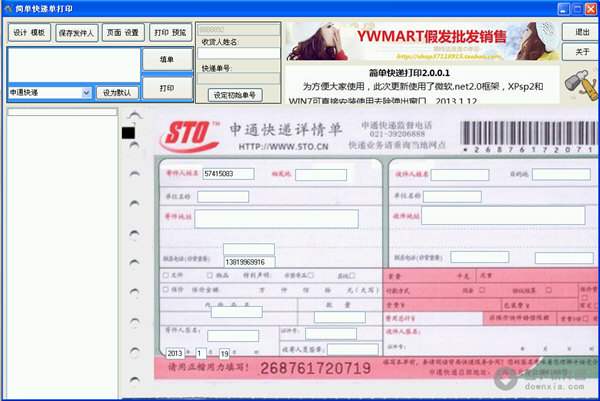Click the sender address input field
The width and height of the screenshot is (600, 401).
pos(276,219)
